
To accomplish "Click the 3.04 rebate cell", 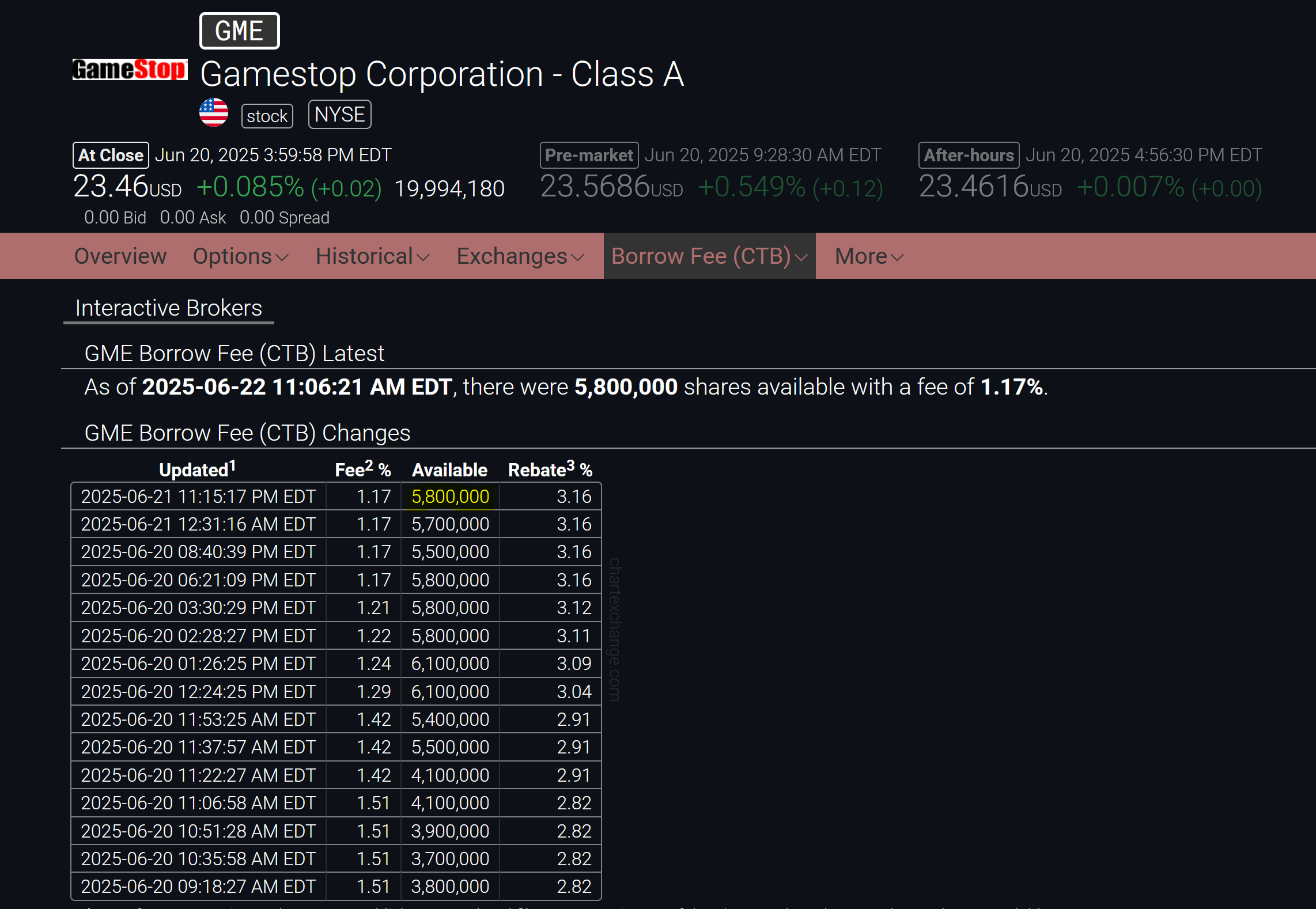I will 550,692.
